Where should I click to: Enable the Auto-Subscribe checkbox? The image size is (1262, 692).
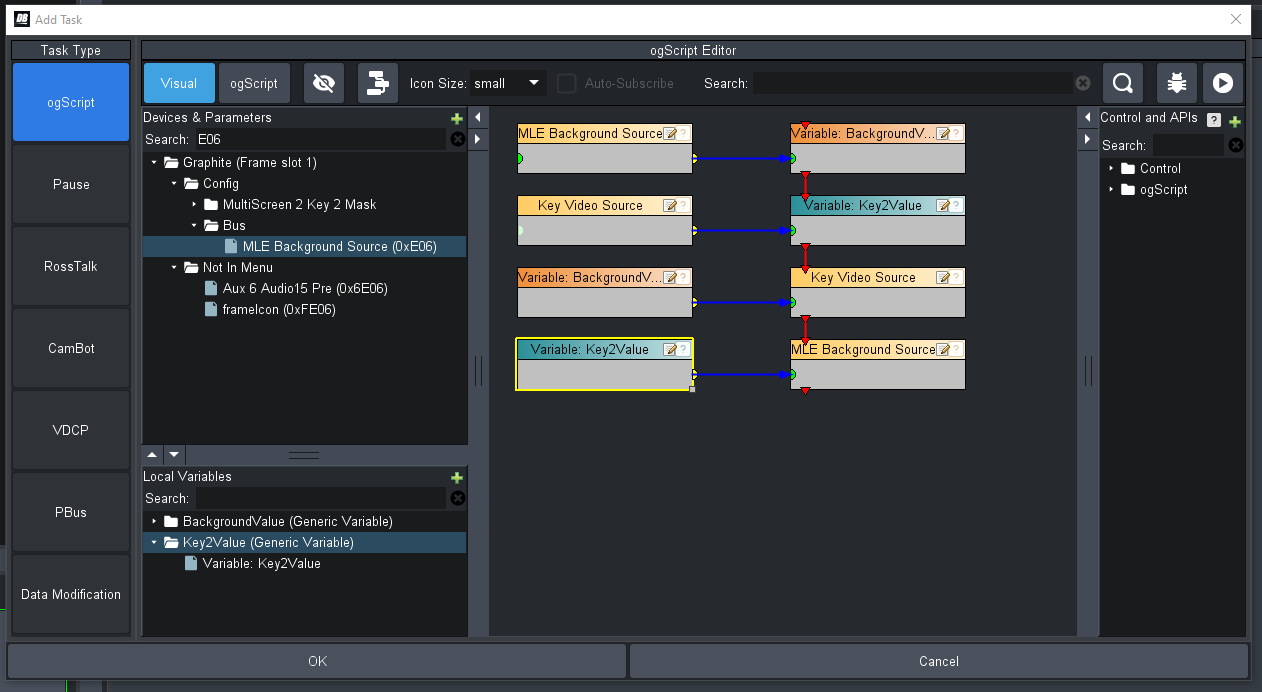[x=567, y=84]
